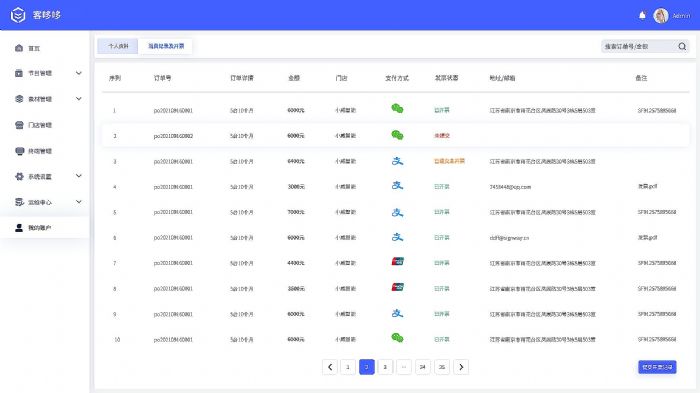This screenshot has width=700, height=393.
Task: Click the green invoiced status in row 1
Action: coord(442,110)
